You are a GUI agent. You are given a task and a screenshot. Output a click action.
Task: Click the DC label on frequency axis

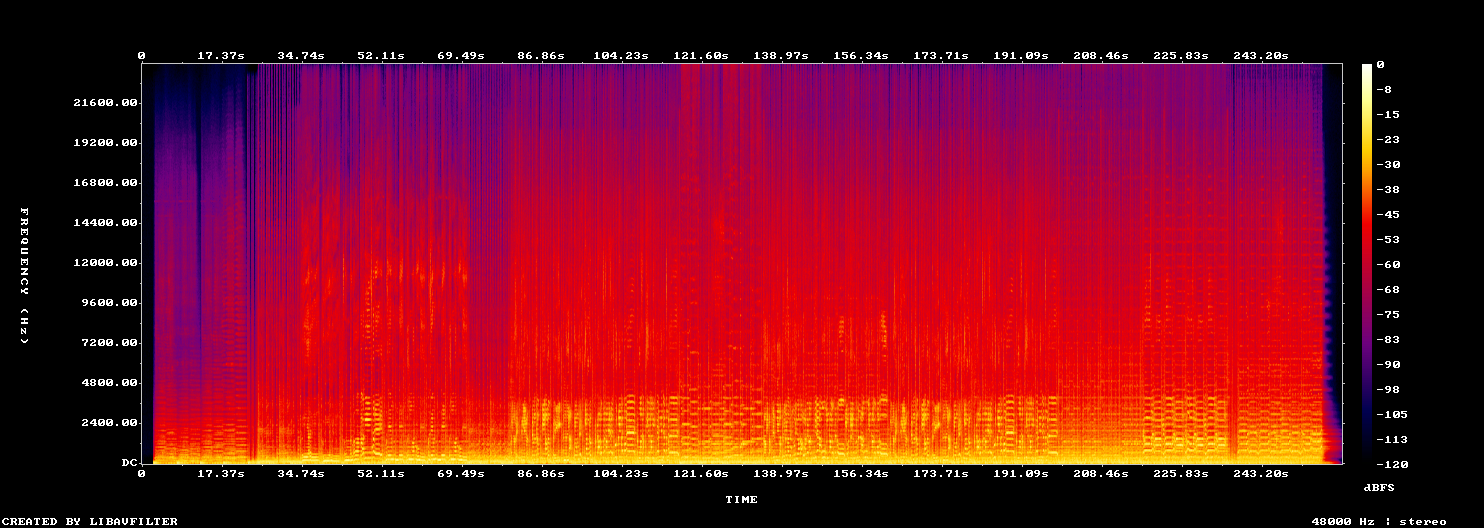tap(129, 463)
